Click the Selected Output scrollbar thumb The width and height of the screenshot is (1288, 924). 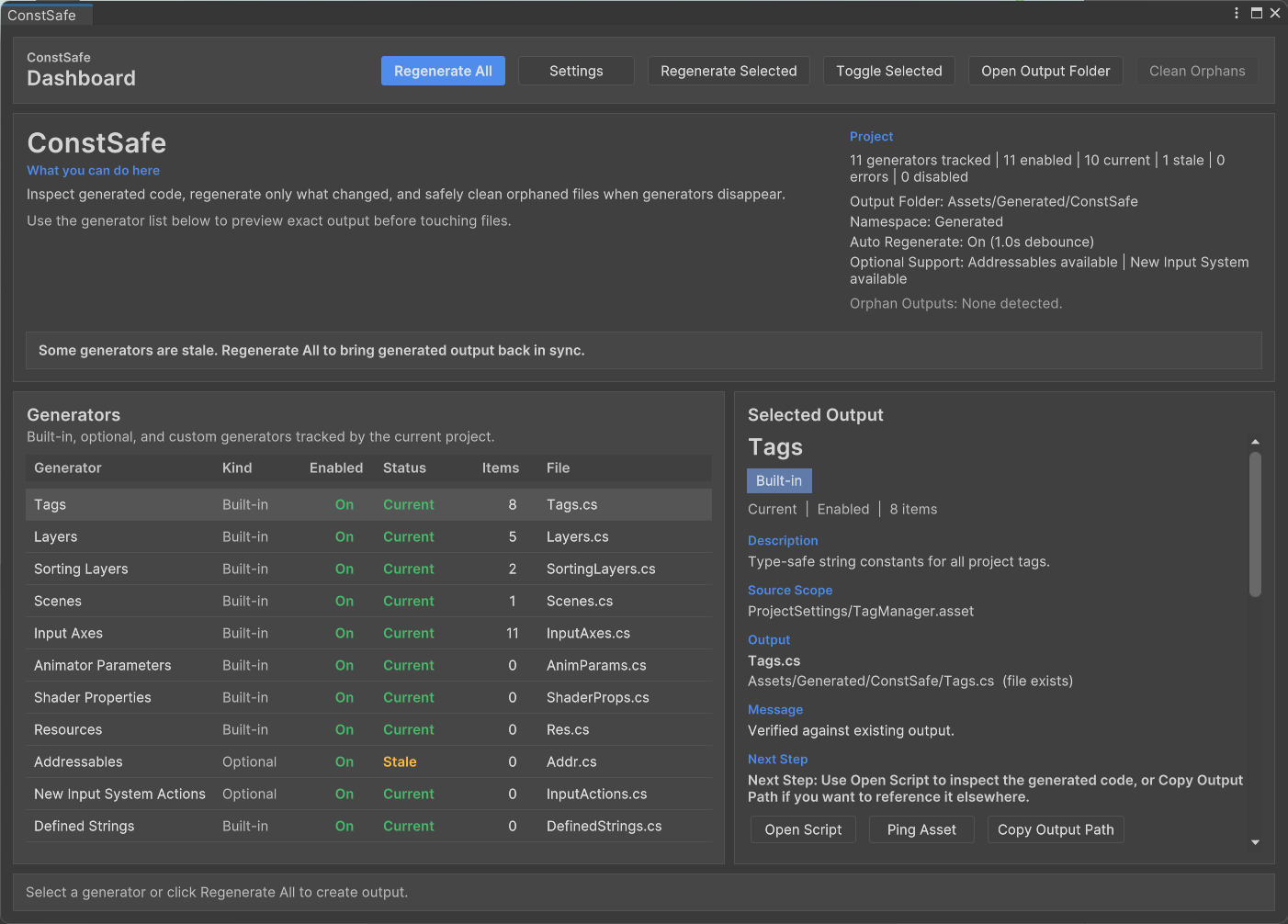point(1255,524)
